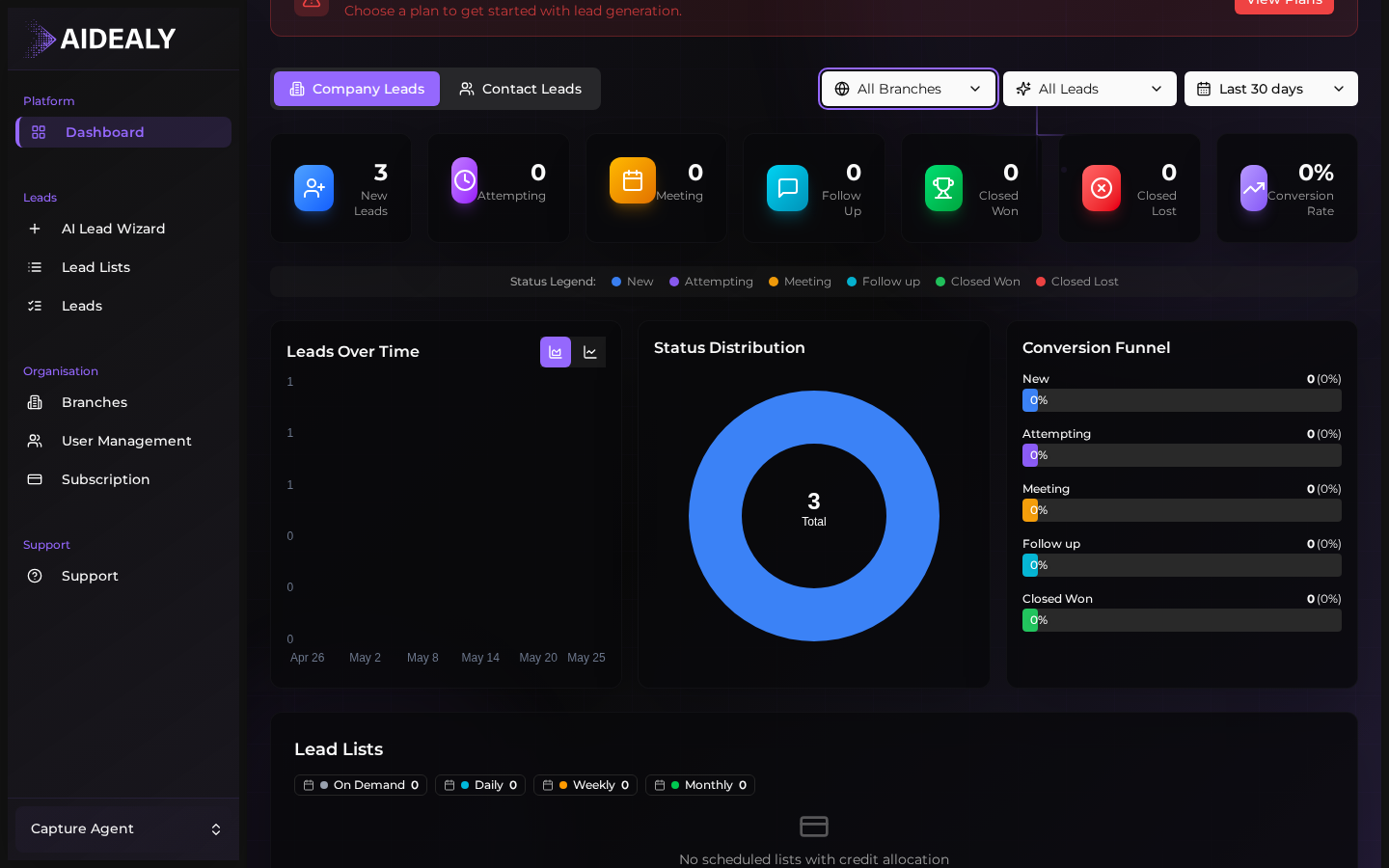Click the Weekly schedule chip
This screenshot has width=1389, height=868.
pyautogui.click(x=586, y=785)
